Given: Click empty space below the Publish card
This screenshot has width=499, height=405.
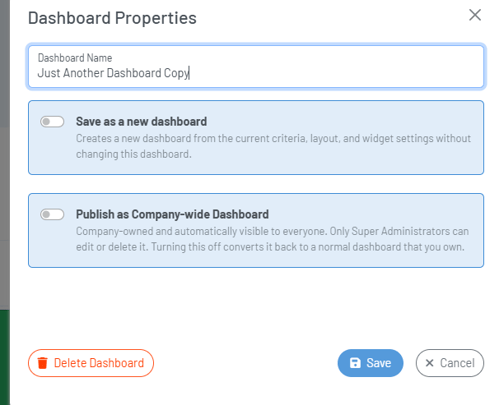Looking at the screenshot, I should 256,307.
